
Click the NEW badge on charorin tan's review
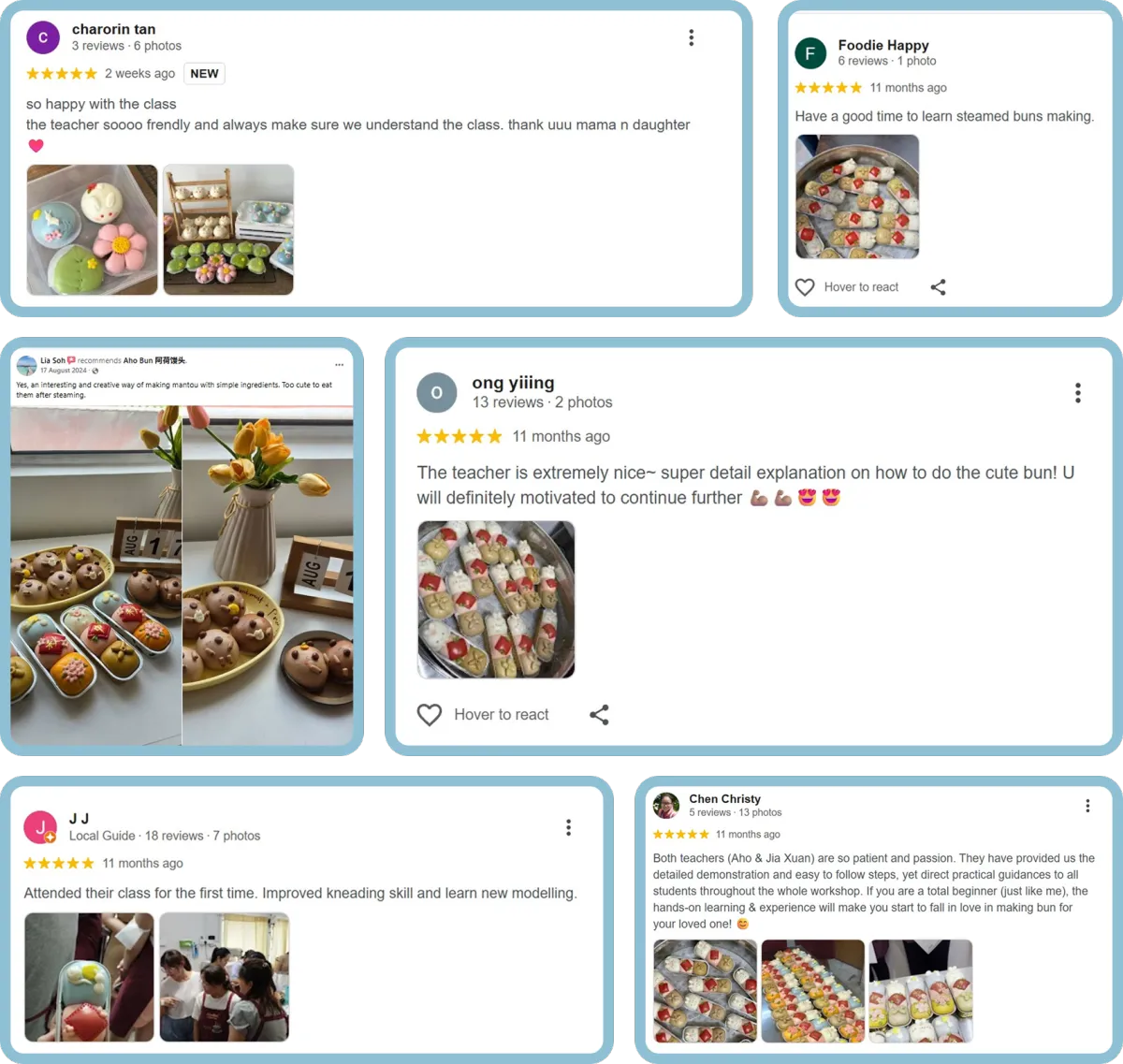click(204, 74)
